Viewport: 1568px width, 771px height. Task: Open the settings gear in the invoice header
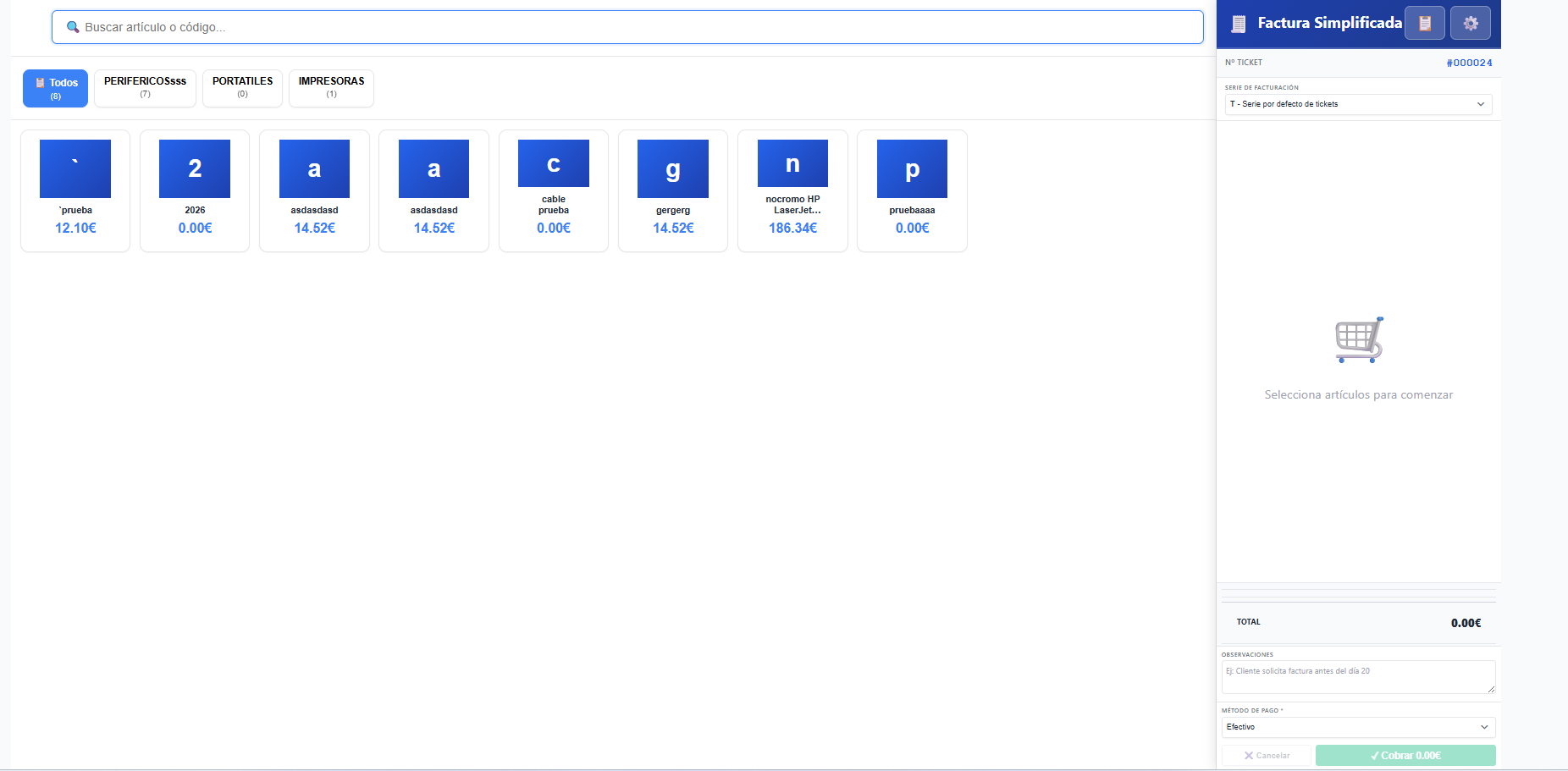[x=1470, y=24]
